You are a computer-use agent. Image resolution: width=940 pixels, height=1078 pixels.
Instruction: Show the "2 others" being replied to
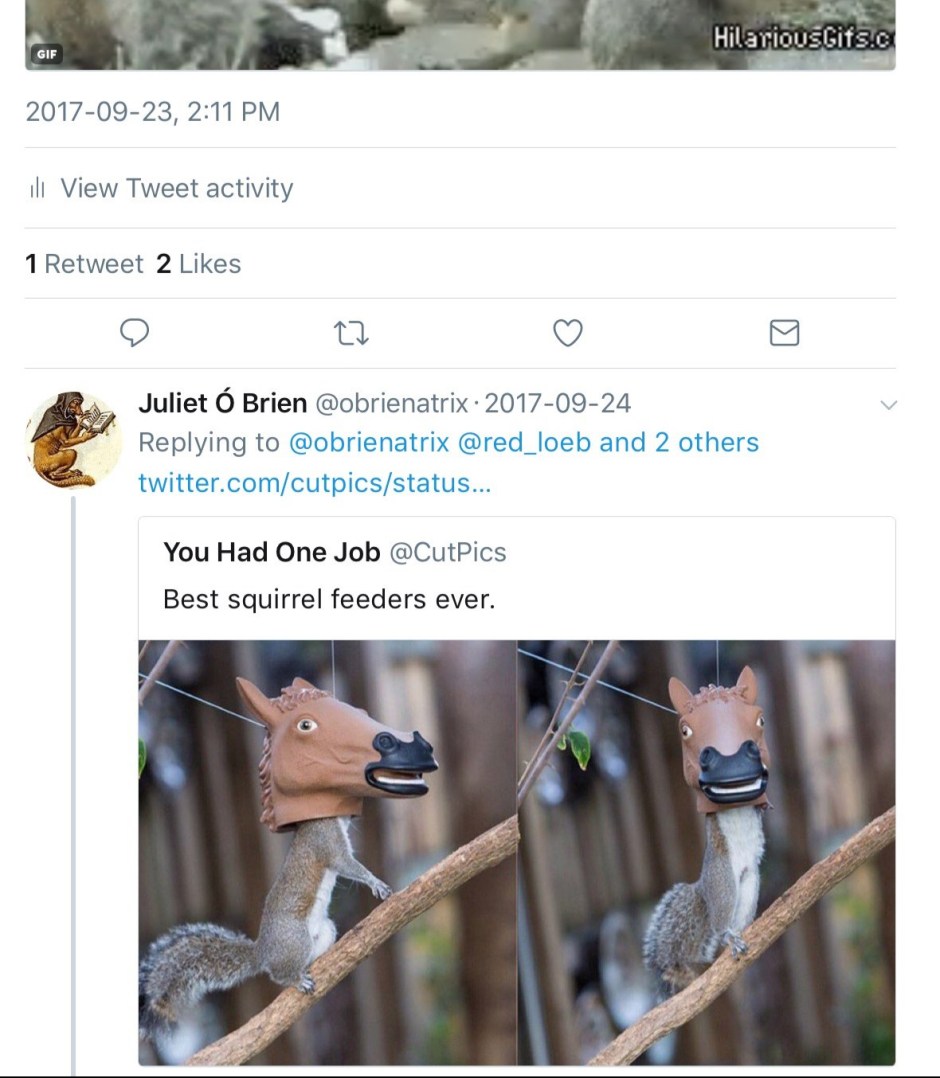pos(706,442)
